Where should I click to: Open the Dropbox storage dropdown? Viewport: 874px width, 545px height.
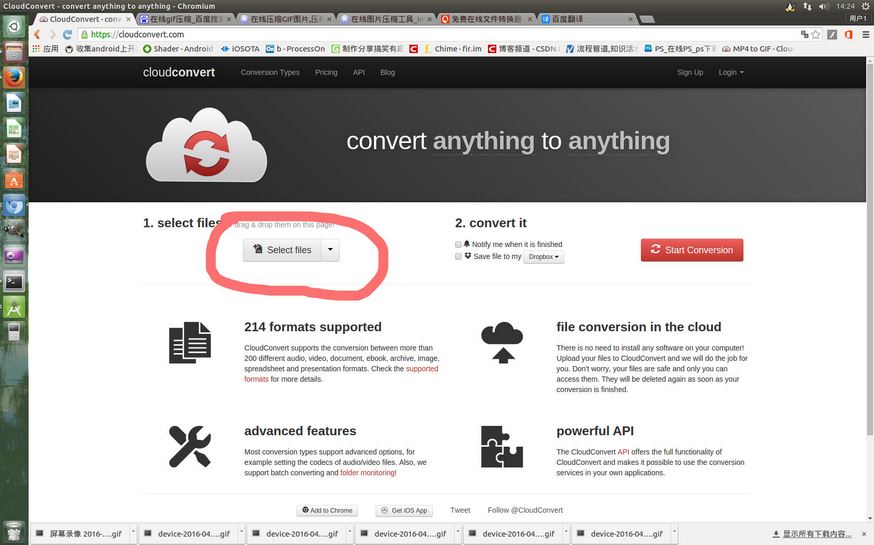(x=543, y=257)
